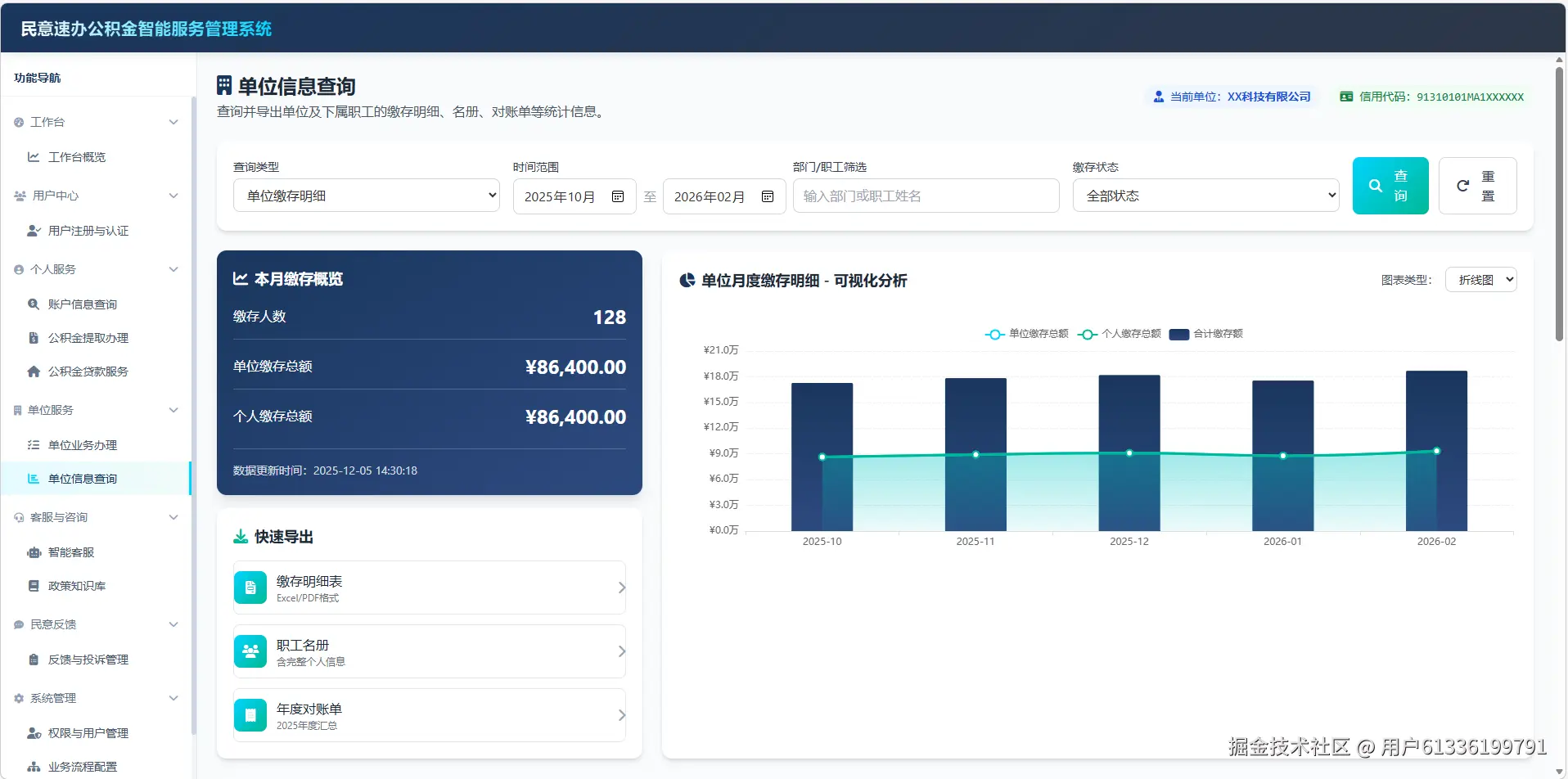Image resolution: width=1568 pixels, height=779 pixels.
Task: Open the 智能客服 service
Action: 73,552
